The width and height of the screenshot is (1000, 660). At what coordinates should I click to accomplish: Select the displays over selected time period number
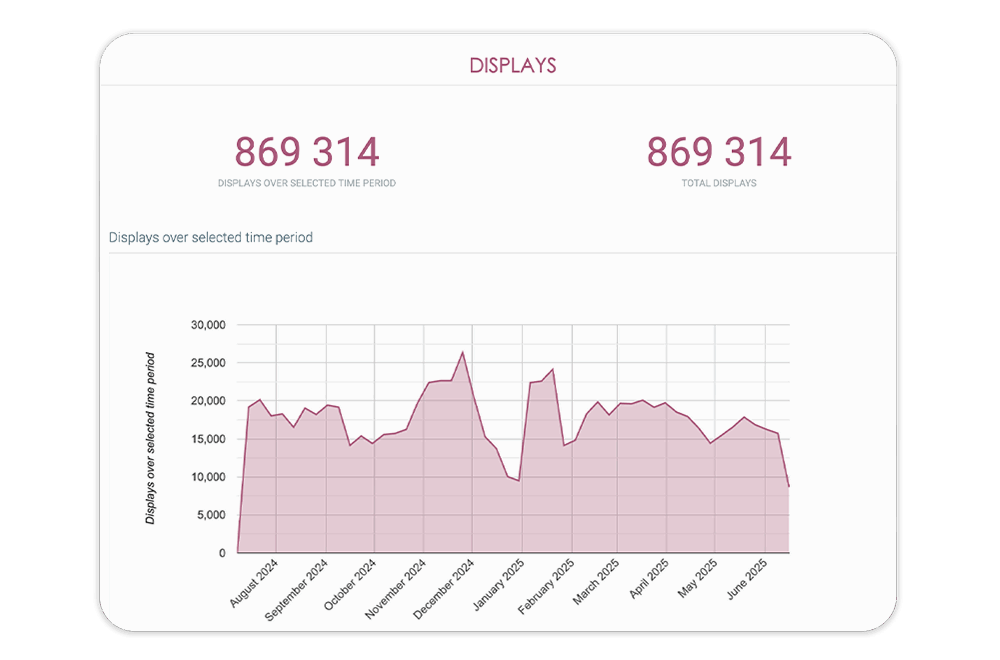[x=307, y=152]
